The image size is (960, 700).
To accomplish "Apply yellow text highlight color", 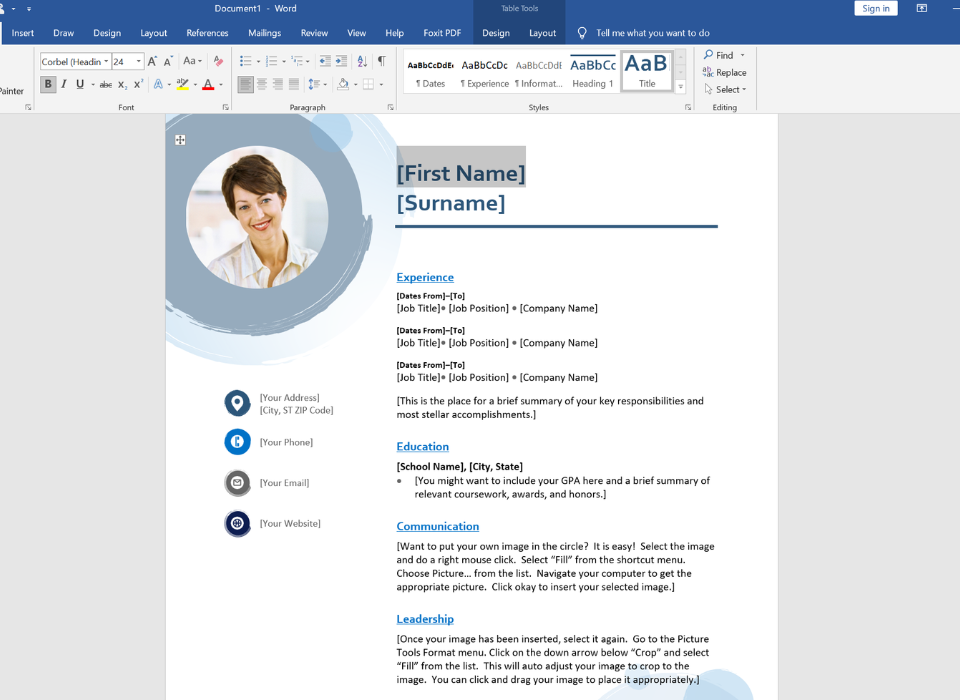I will click(x=182, y=85).
